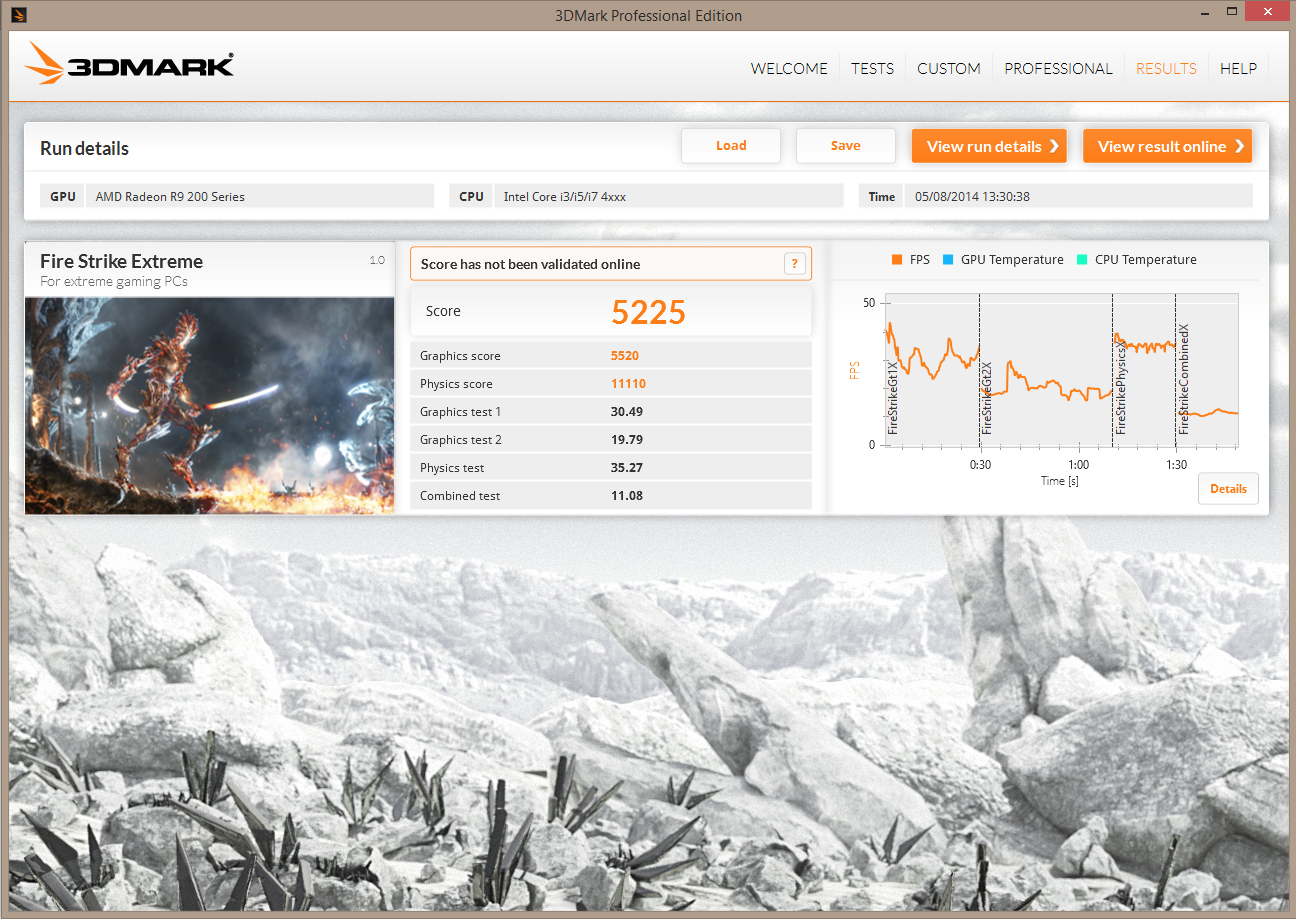Click the CPU field Intel Core i3/i5/i7 4xxx
The height and width of the screenshot is (919, 1296).
669,196
